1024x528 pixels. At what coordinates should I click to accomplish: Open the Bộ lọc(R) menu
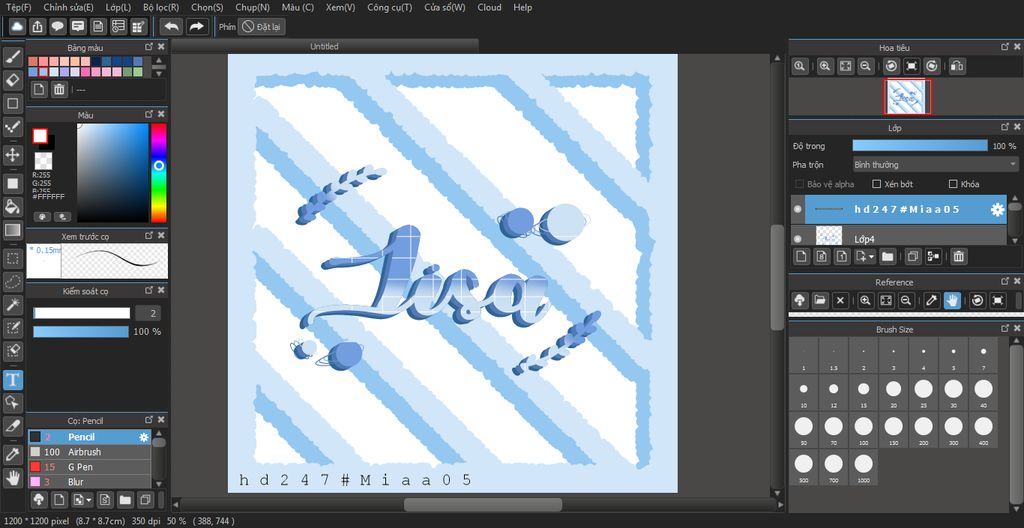pyautogui.click(x=161, y=8)
